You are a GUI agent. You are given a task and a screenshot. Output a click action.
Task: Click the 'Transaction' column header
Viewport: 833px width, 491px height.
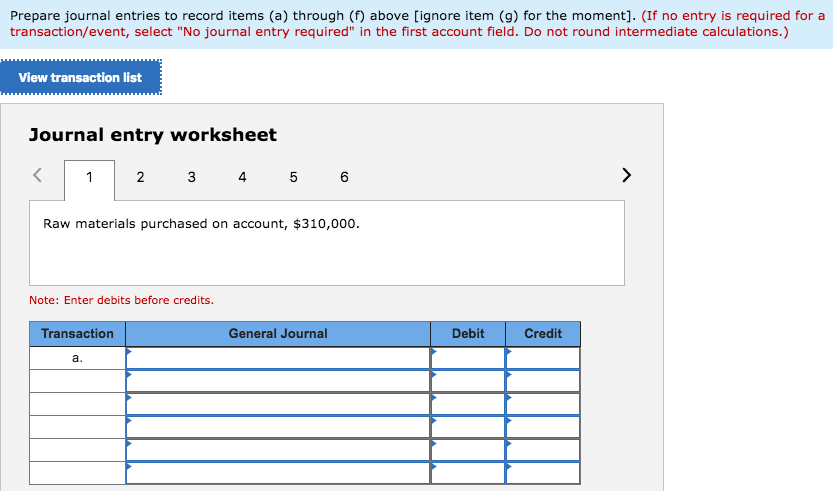pos(78,334)
